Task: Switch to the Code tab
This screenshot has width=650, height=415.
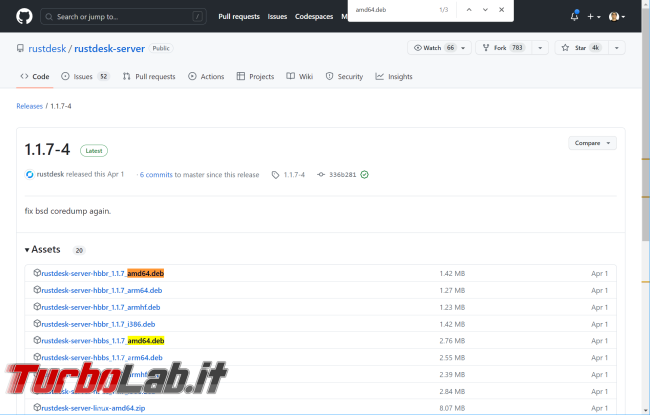Action: tap(35, 76)
